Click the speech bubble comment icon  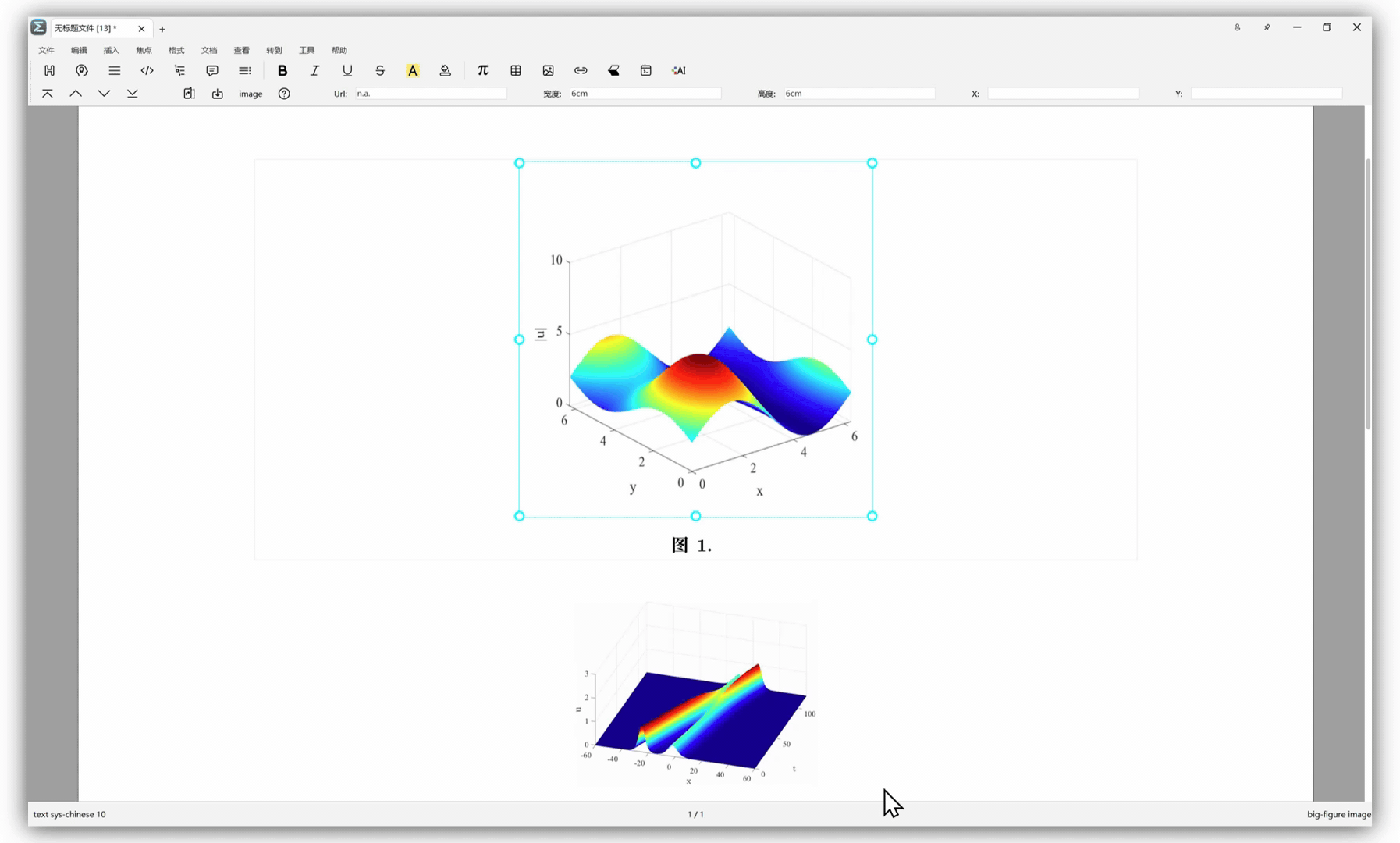tap(212, 70)
